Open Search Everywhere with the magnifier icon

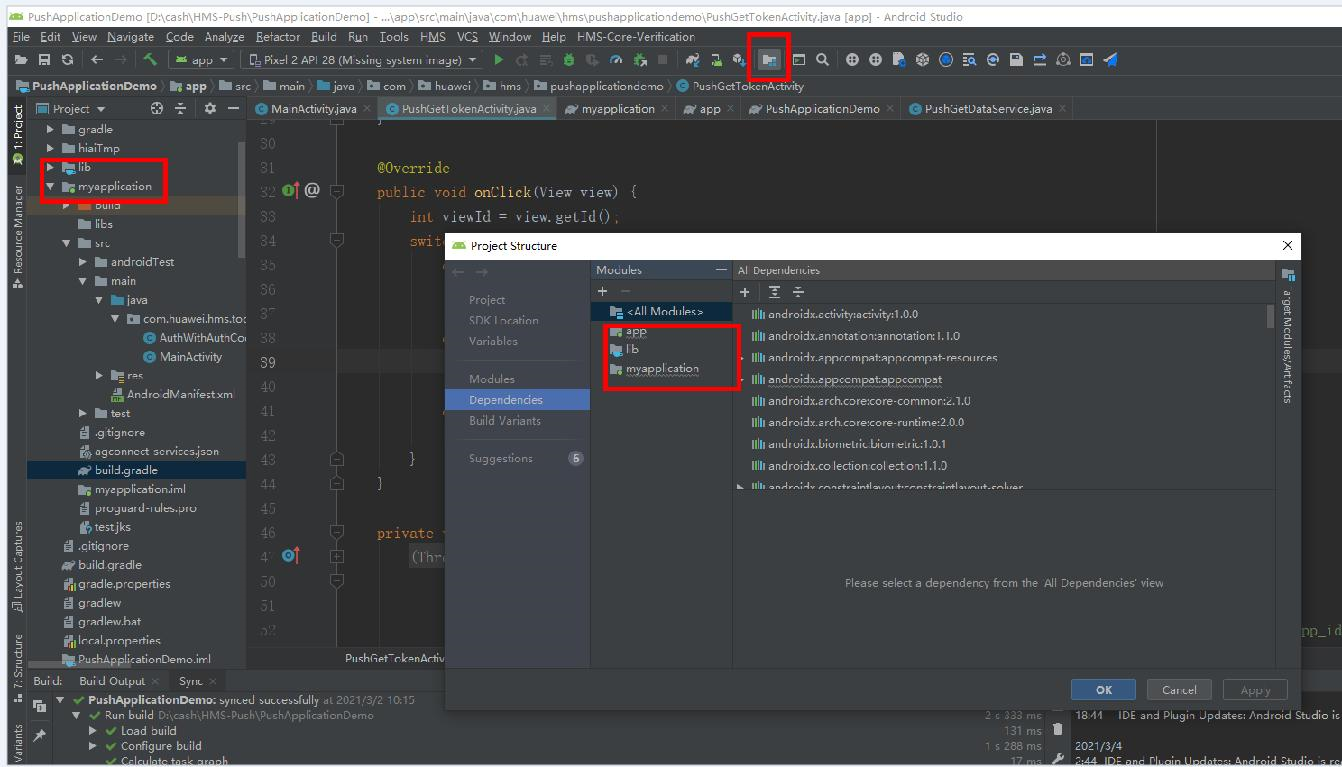(x=821, y=59)
